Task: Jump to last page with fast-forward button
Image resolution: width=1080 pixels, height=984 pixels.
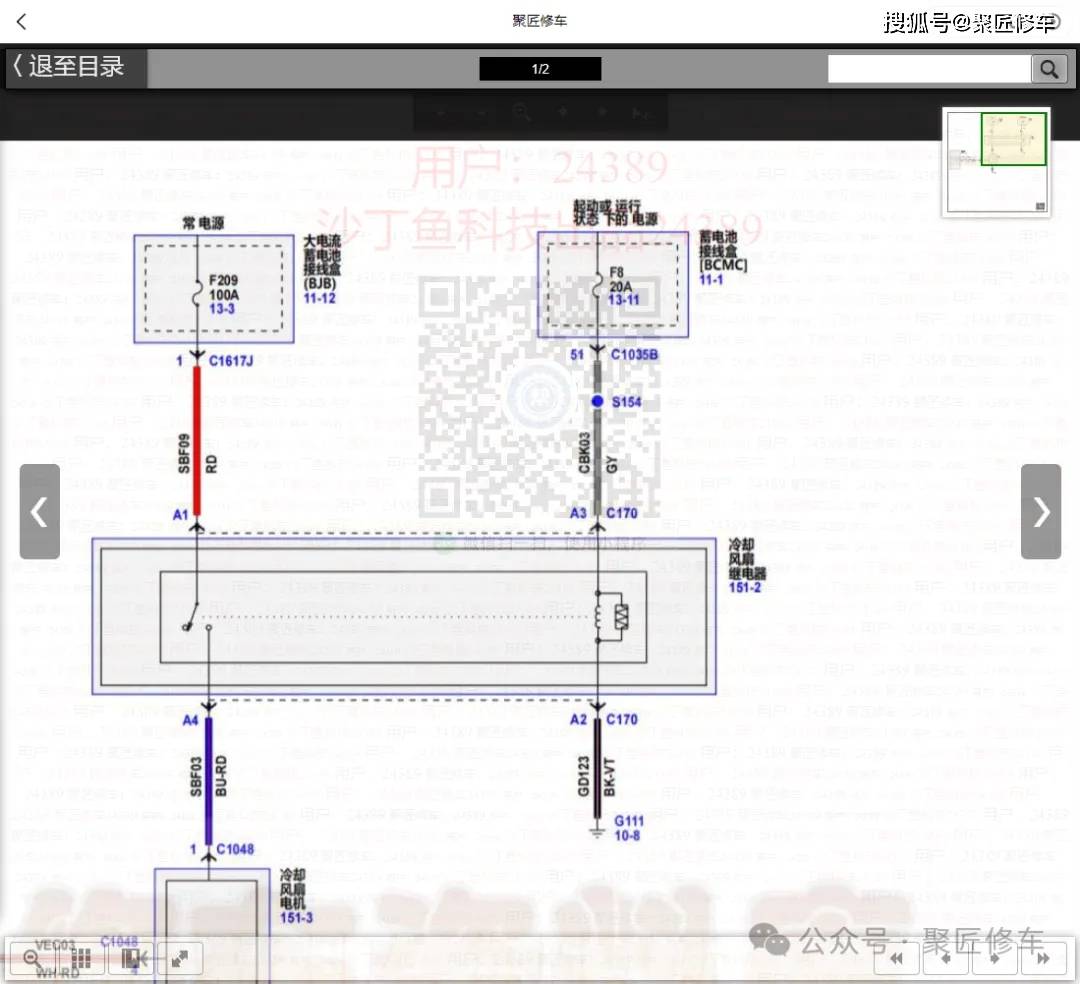Action: pos(1043,958)
